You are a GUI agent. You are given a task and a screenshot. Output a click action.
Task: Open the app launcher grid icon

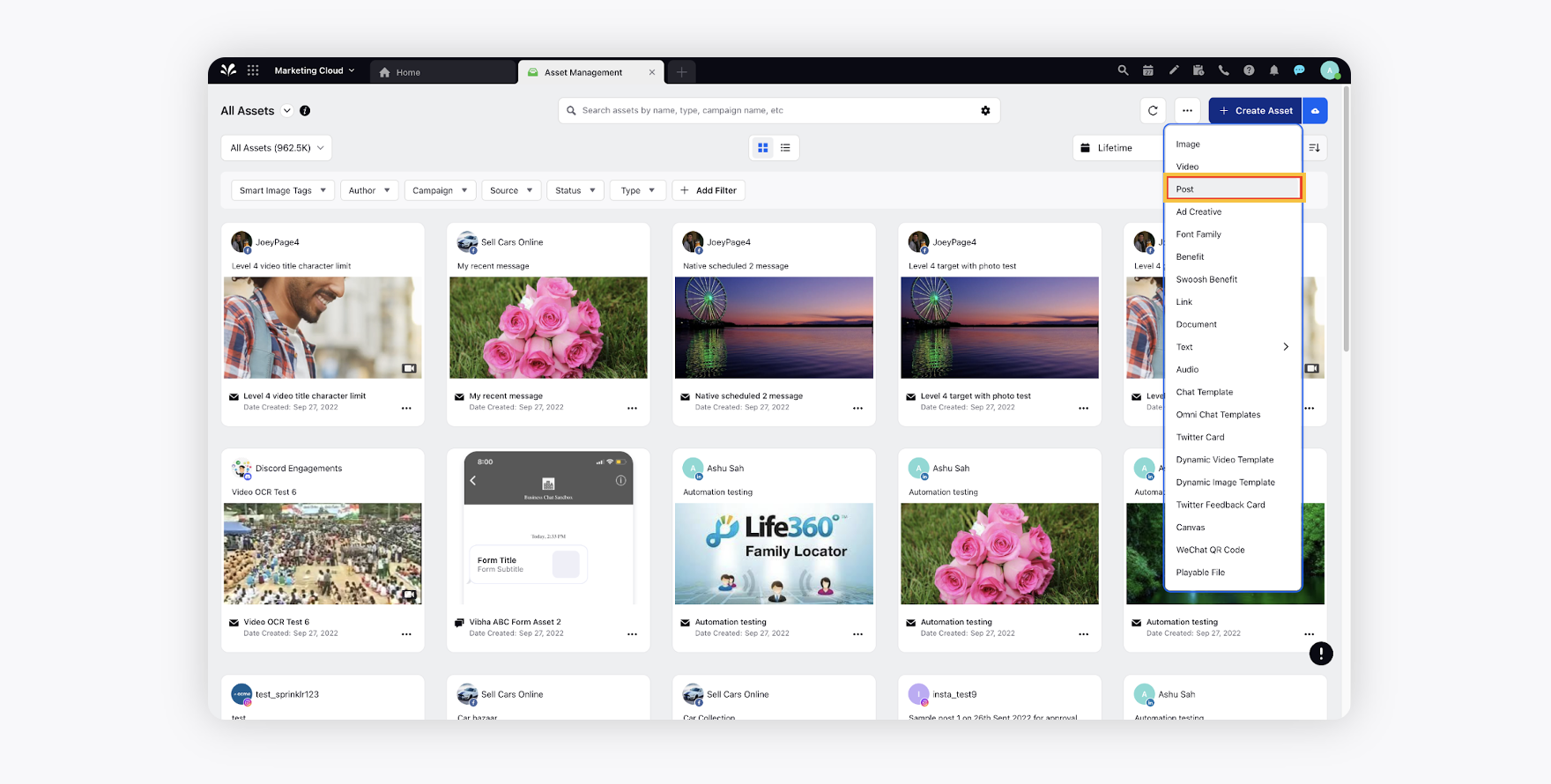click(253, 70)
